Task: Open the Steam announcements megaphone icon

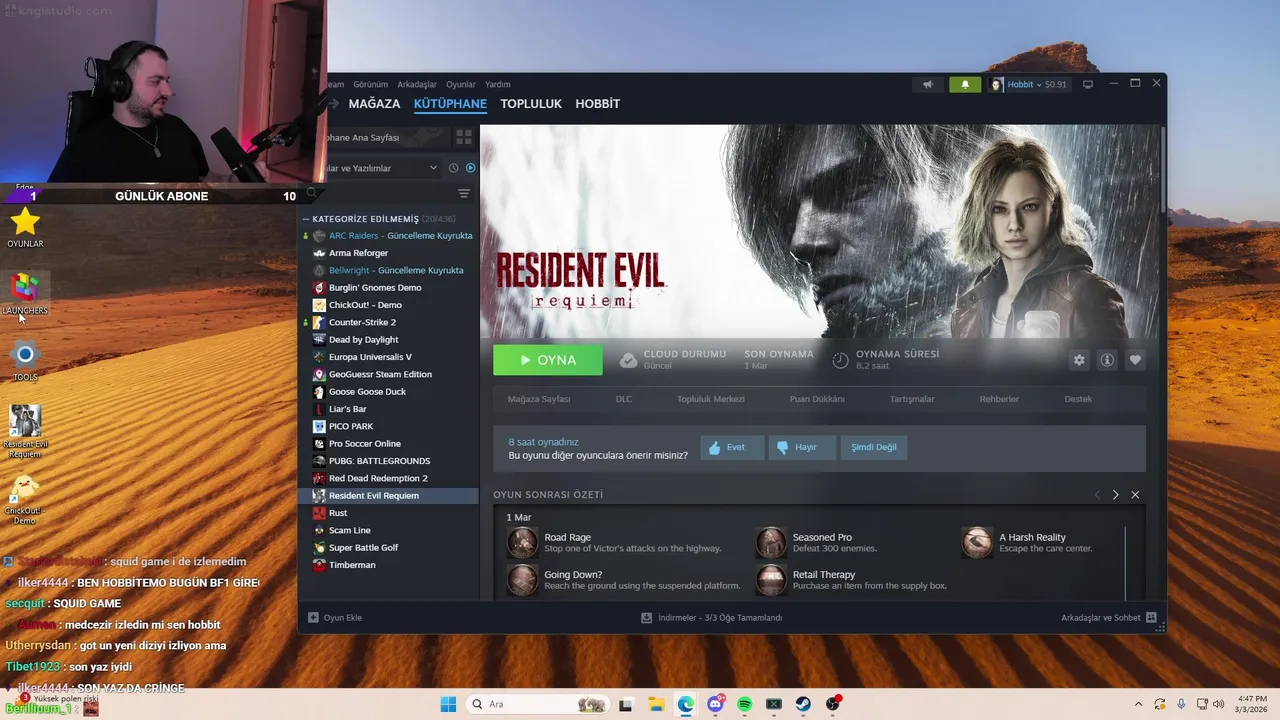Action: pos(928,85)
